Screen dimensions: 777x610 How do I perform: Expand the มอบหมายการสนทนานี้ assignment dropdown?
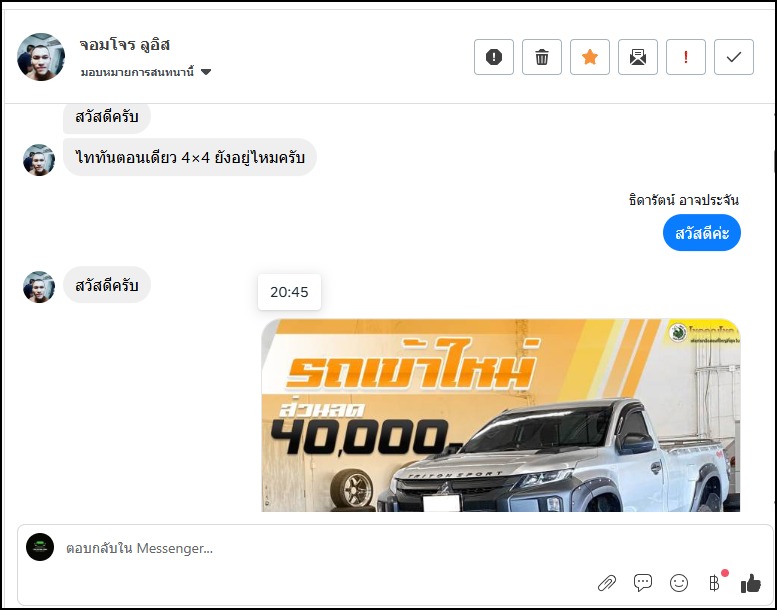[x=146, y=72]
